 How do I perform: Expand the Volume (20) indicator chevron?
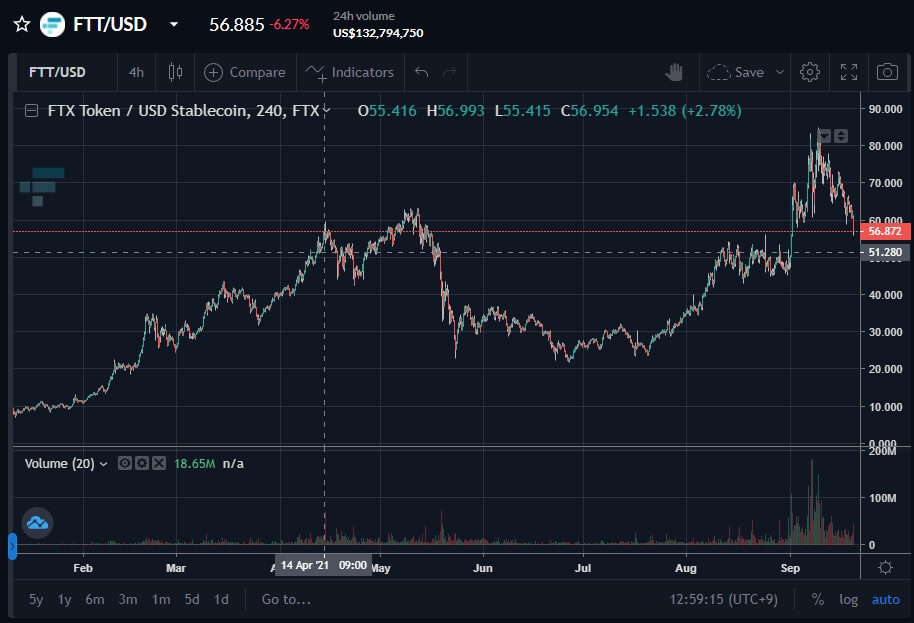tap(104, 464)
